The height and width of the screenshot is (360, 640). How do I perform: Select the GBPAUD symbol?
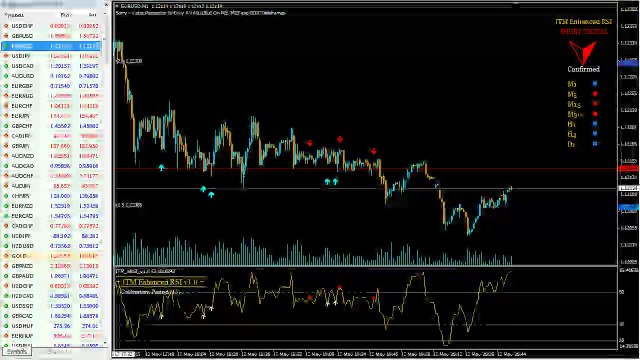click(22, 276)
